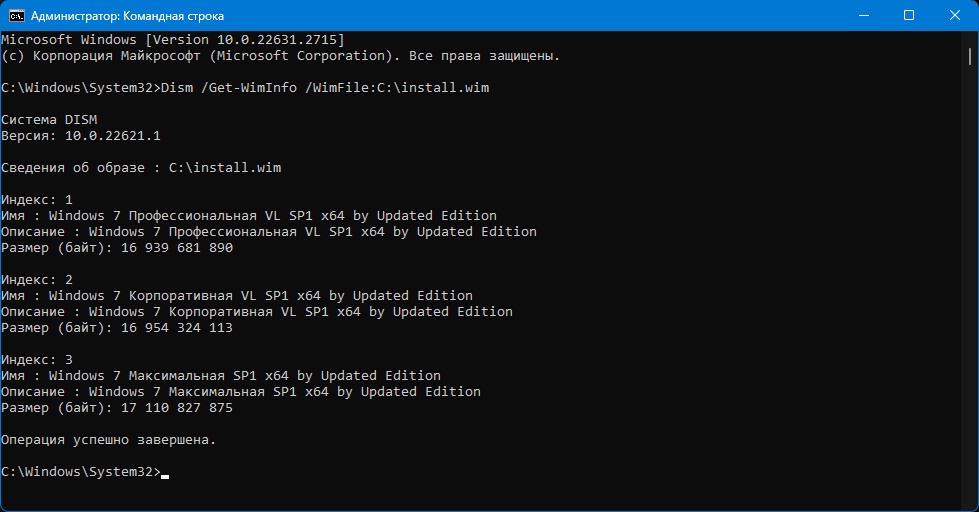Click the Корпоративная VL description line
The width and height of the screenshot is (979, 512).
coord(257,312)
